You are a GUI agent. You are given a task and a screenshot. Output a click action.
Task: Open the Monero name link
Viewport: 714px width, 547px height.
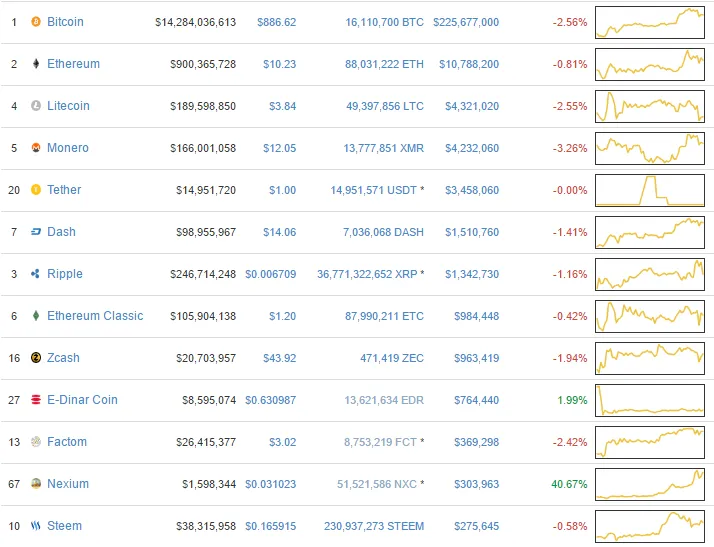[x=68, y=148]
